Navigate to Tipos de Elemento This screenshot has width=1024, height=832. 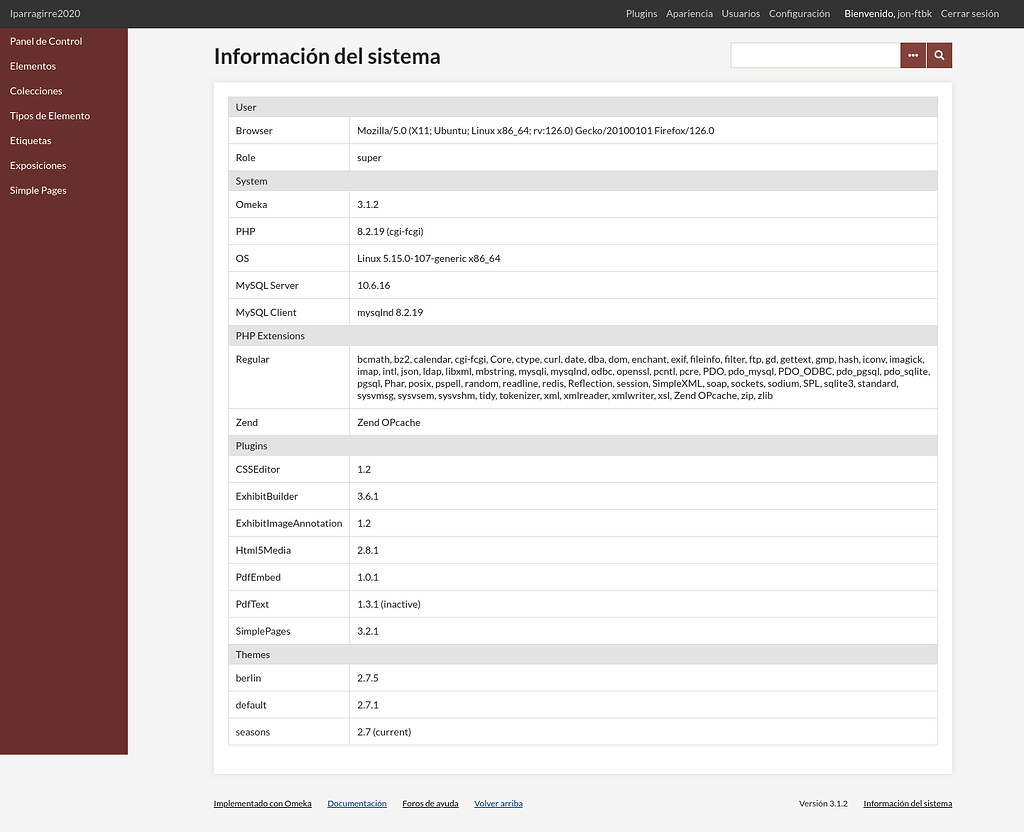coord(48,115)
